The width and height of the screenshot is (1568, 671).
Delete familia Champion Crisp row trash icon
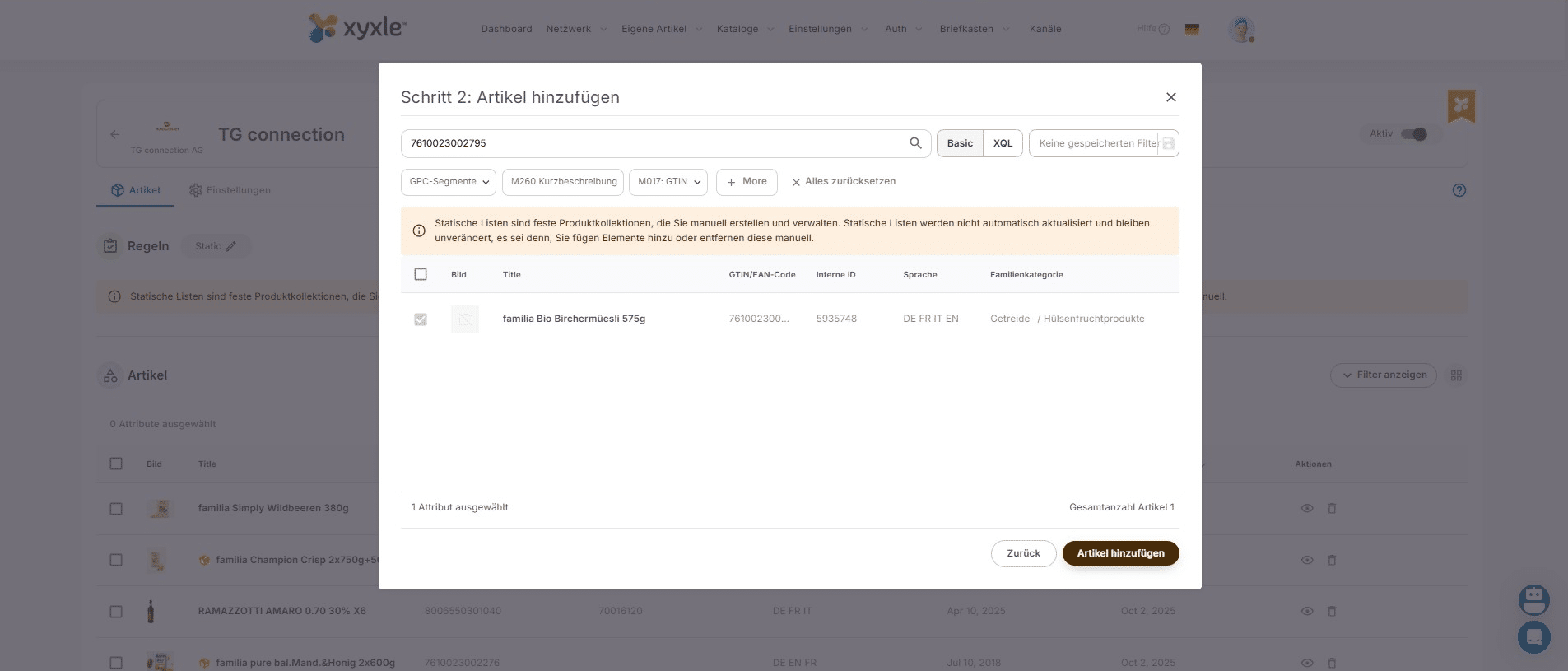click(x=1332, y=560)
